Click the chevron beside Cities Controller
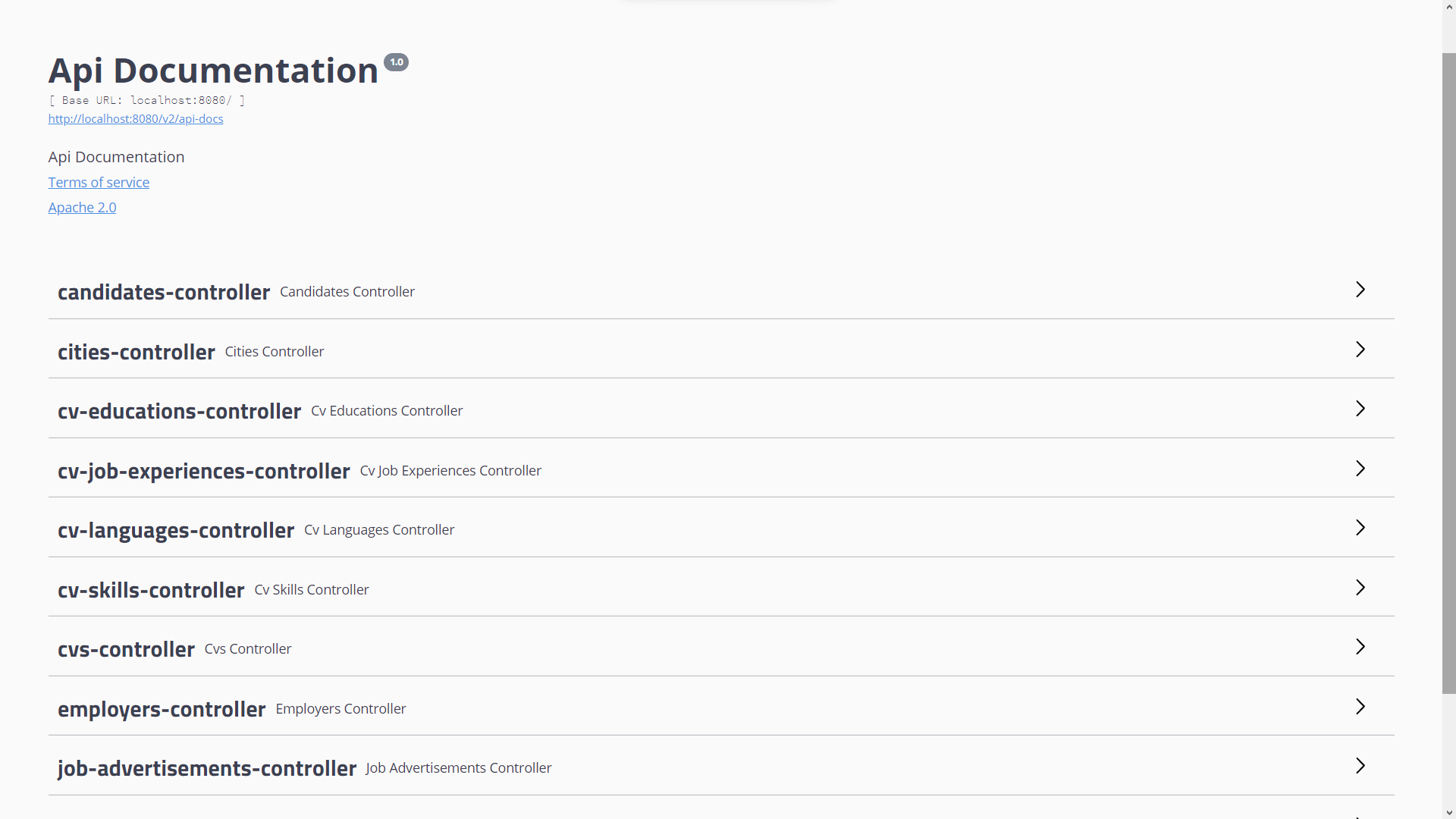The image size is (1456, 819). point(1360,350)
